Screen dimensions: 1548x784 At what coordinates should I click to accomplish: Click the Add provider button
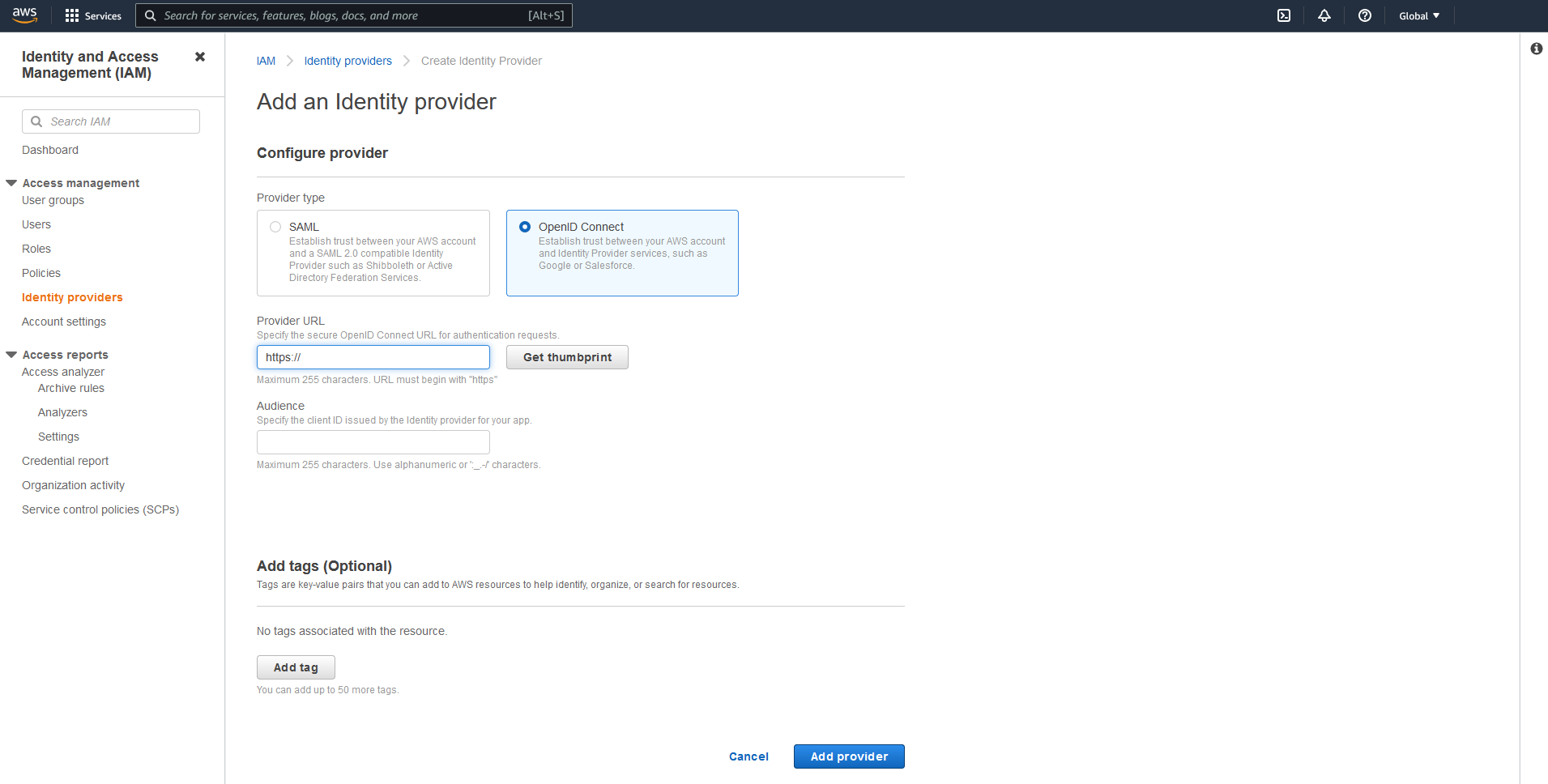pyautogui.click(x=849, y=756)
